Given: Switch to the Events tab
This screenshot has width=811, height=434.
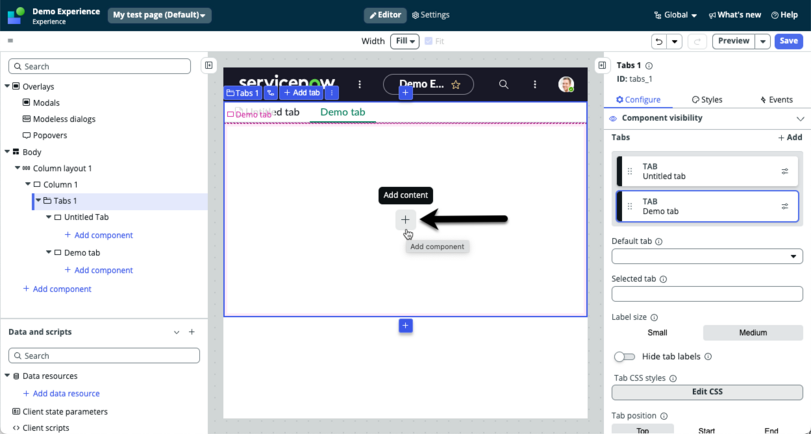Looking at the screenshot, I should (776, 99).
